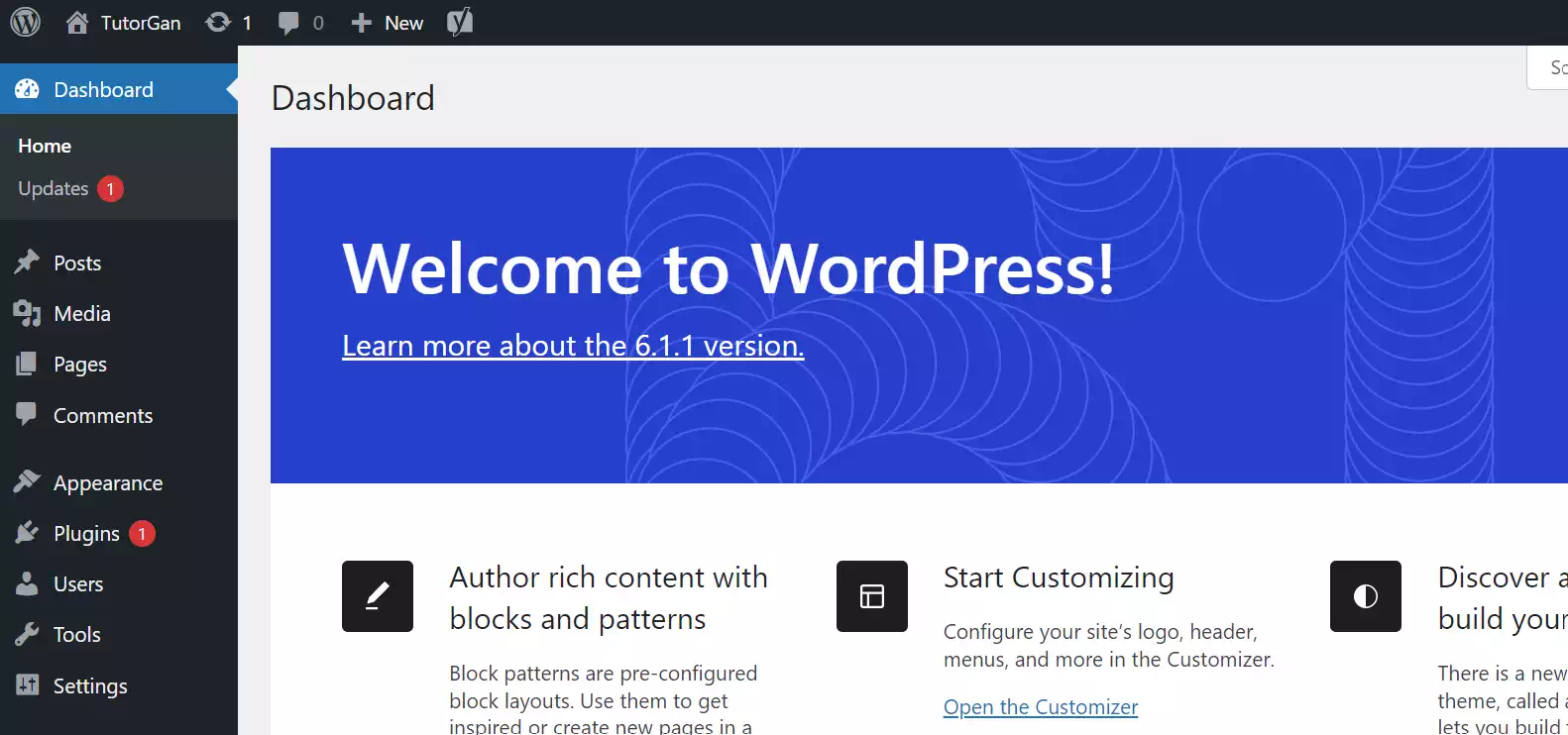Click the 'Dashboard' page heading
1568x735 pixels.
(353, 98)
